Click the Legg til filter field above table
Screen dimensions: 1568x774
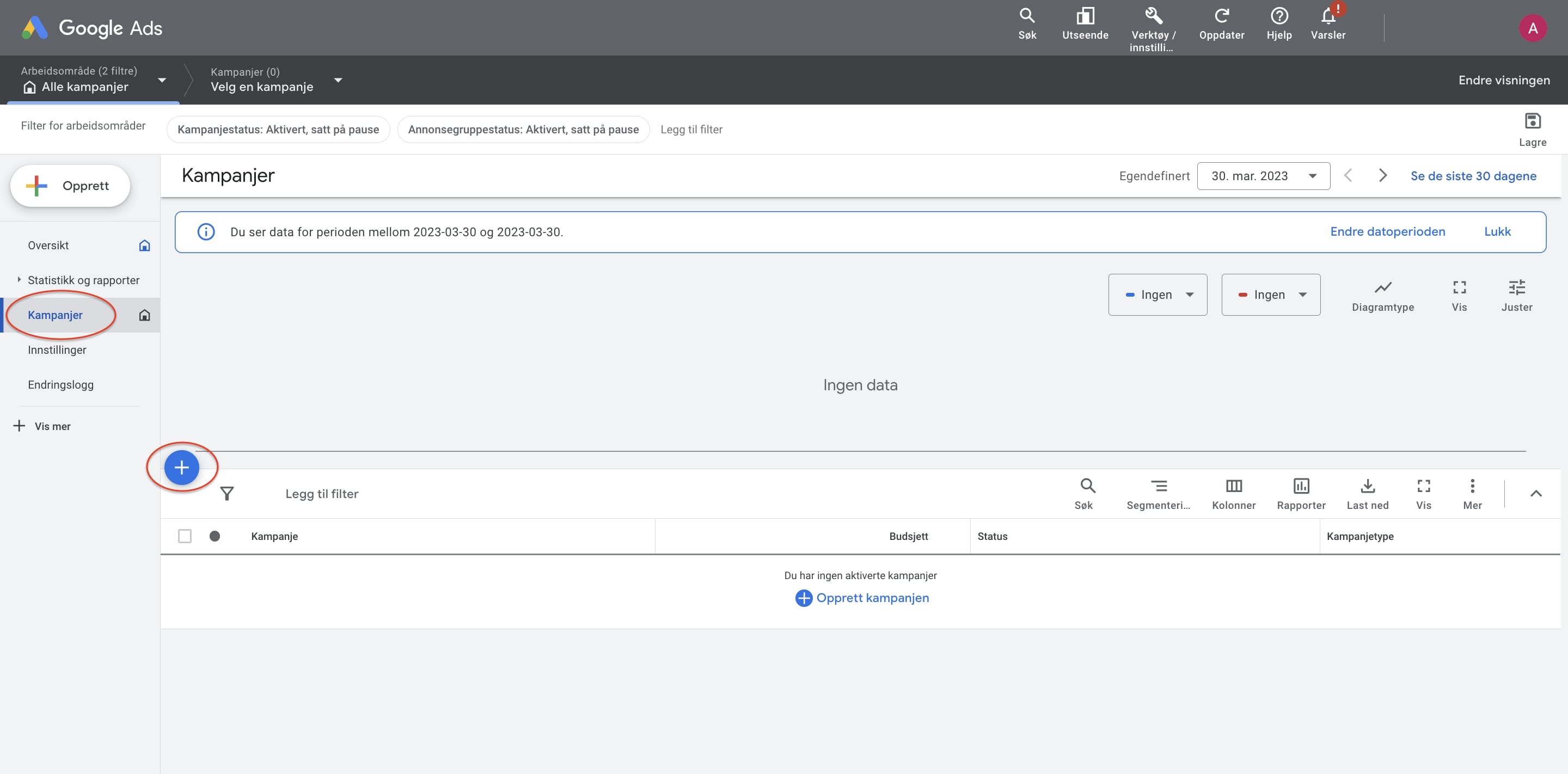point(322,494)
